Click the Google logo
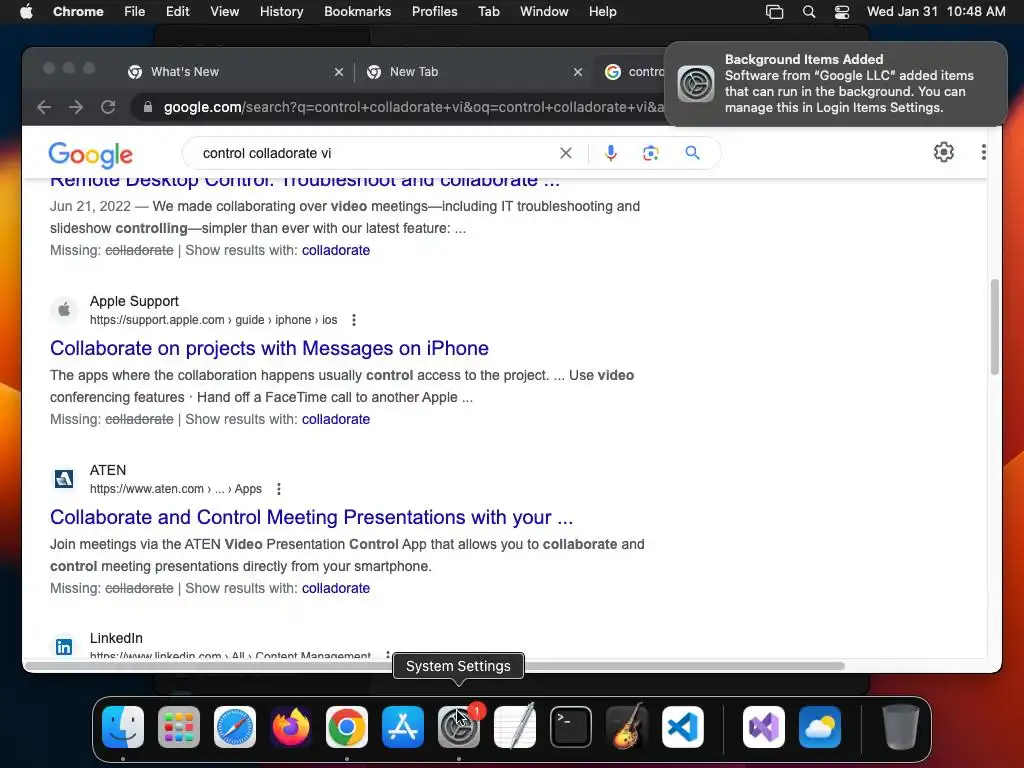 click(x=91, y=155)
